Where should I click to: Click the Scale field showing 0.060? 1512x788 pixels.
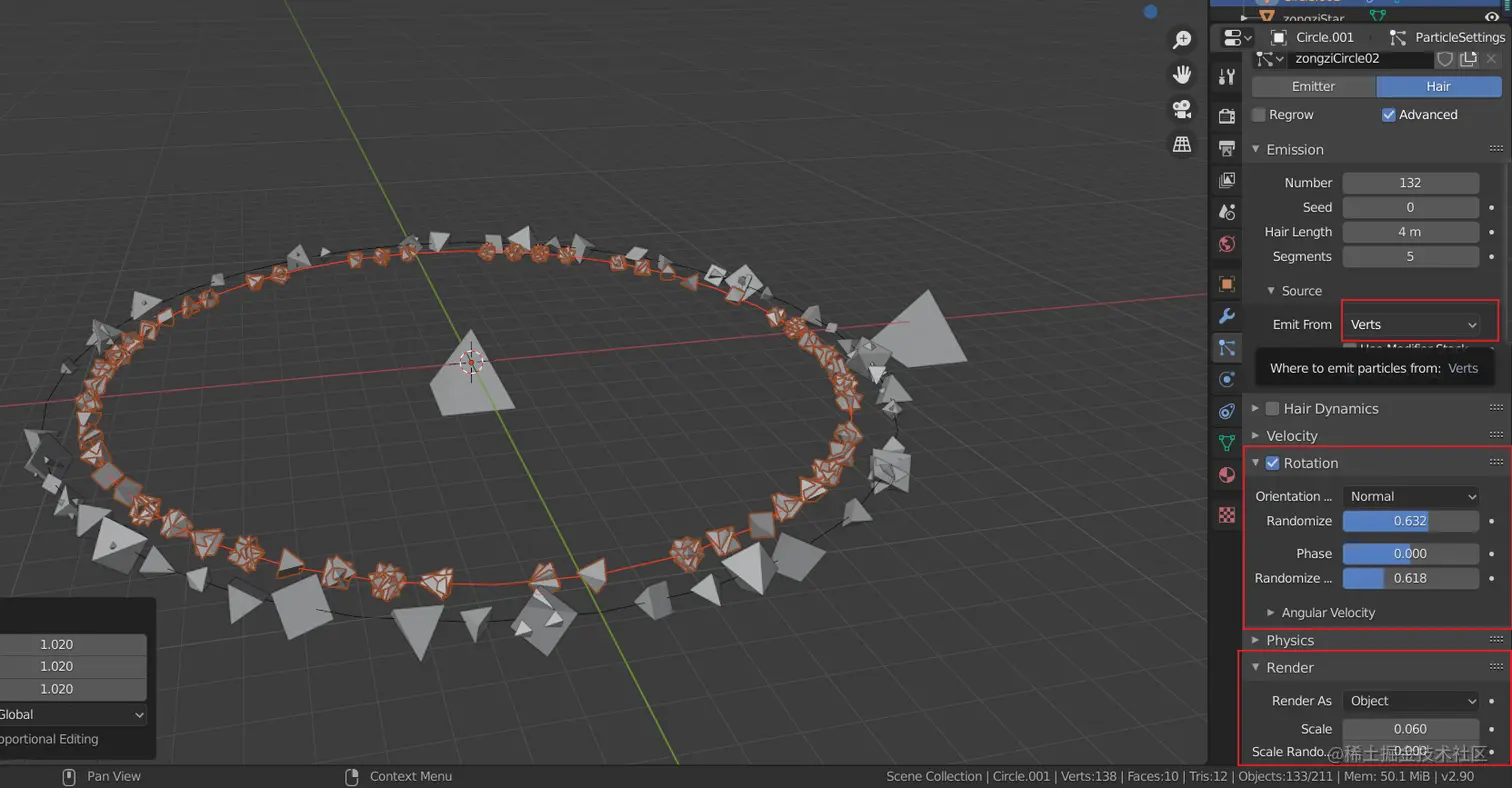coord(1410,729)
